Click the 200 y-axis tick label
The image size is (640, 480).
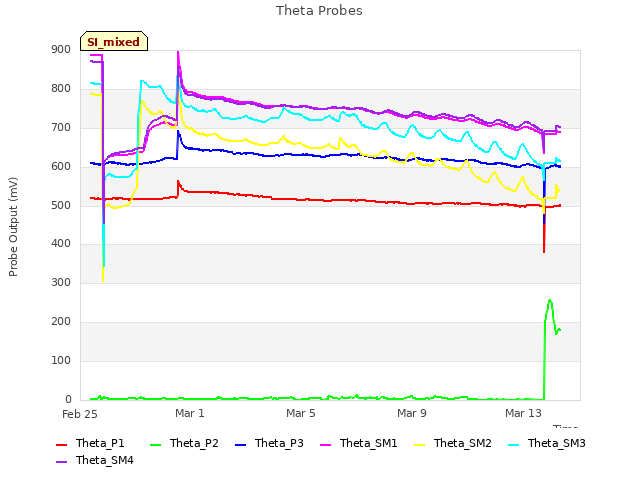point(61,322)
